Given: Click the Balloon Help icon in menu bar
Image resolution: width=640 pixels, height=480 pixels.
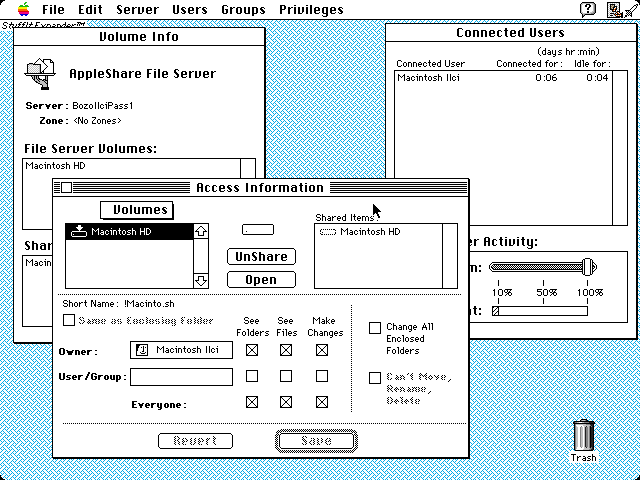Looking at the screenshot, I should [587, 9].
